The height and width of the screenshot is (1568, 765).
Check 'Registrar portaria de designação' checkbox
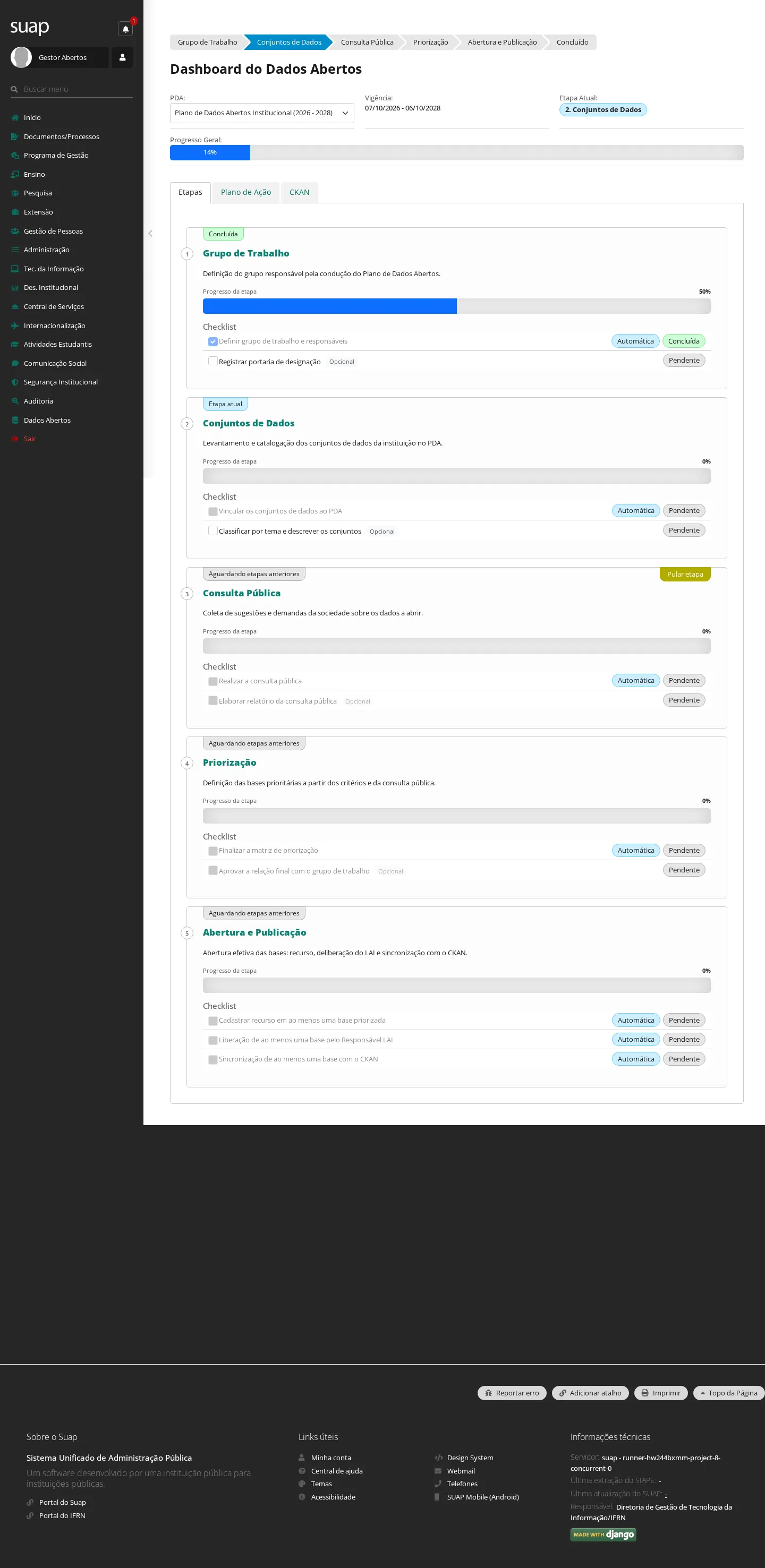coord(212,361)
